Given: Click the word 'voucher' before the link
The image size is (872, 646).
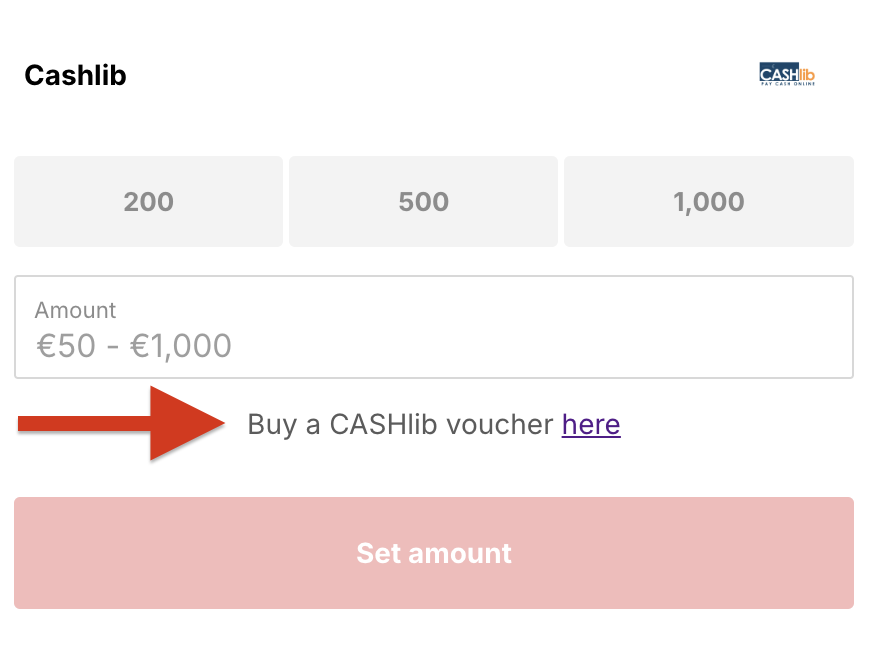Looking at the screenshot, I should (x=500, y=425).
